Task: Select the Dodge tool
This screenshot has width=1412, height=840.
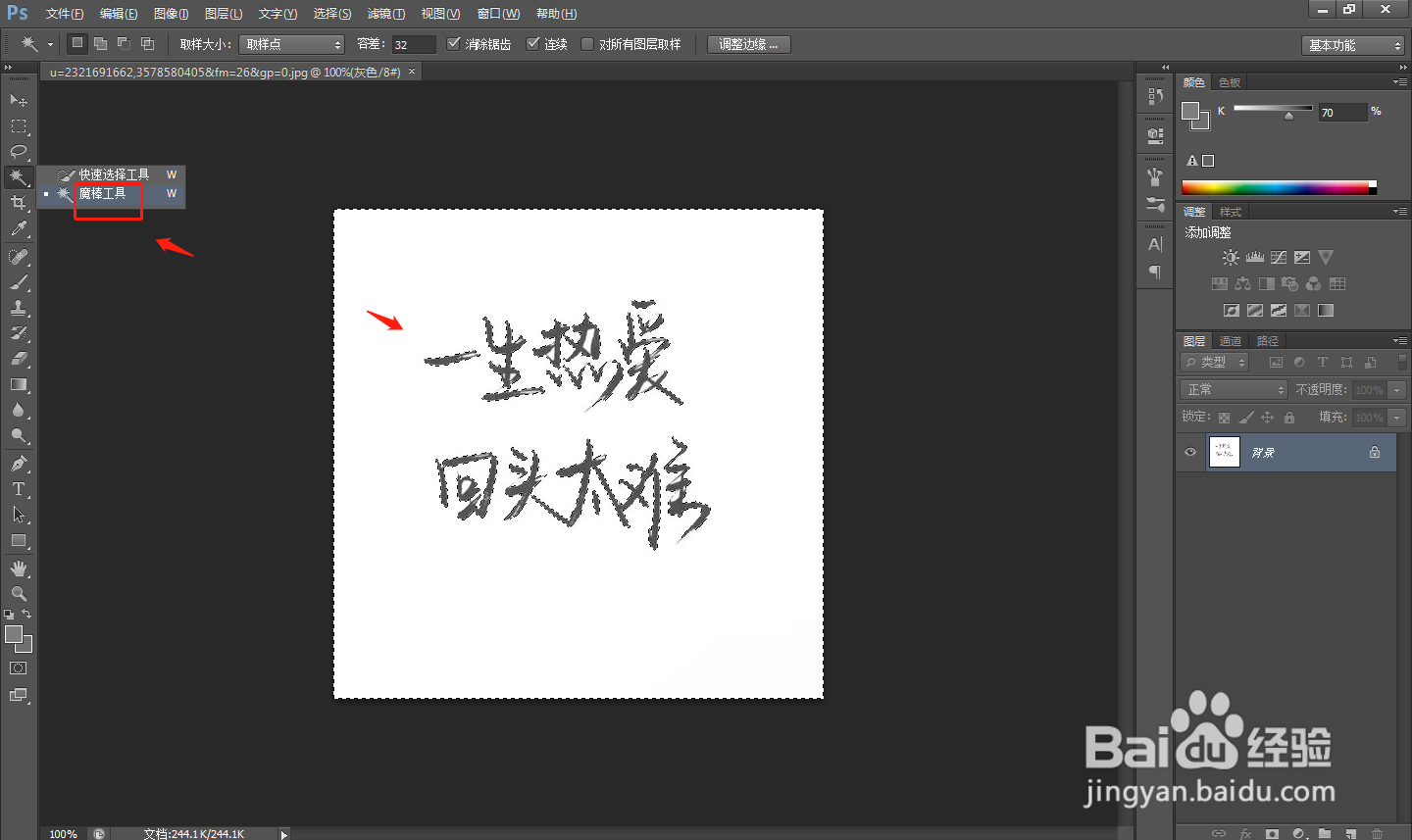Action: tap(19, 435)
